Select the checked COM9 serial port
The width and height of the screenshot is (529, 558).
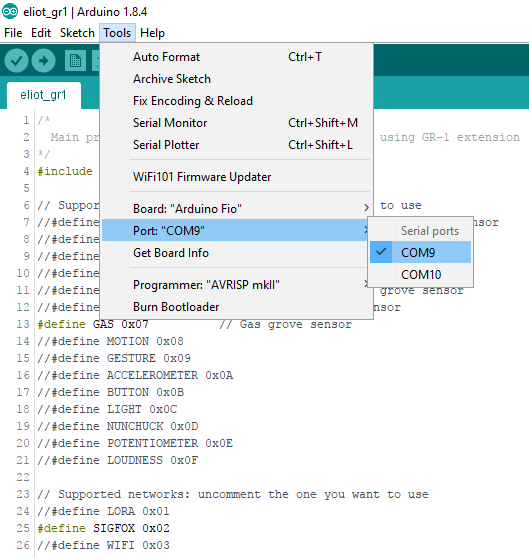point(420,252)
